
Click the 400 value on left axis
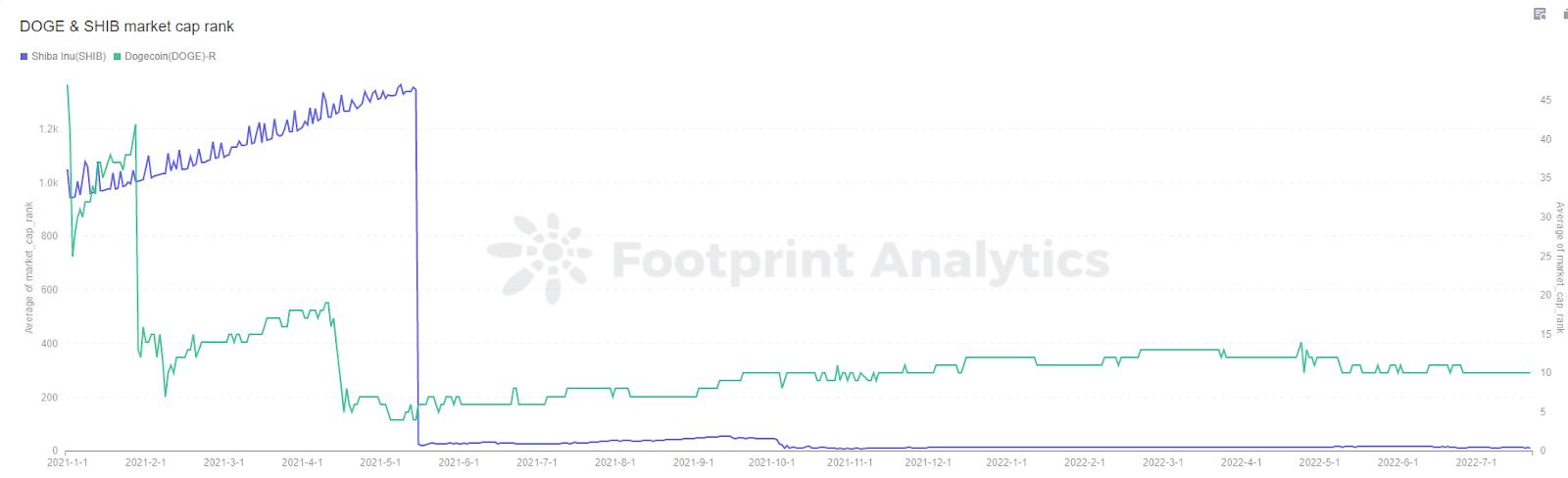coord(49,344)
